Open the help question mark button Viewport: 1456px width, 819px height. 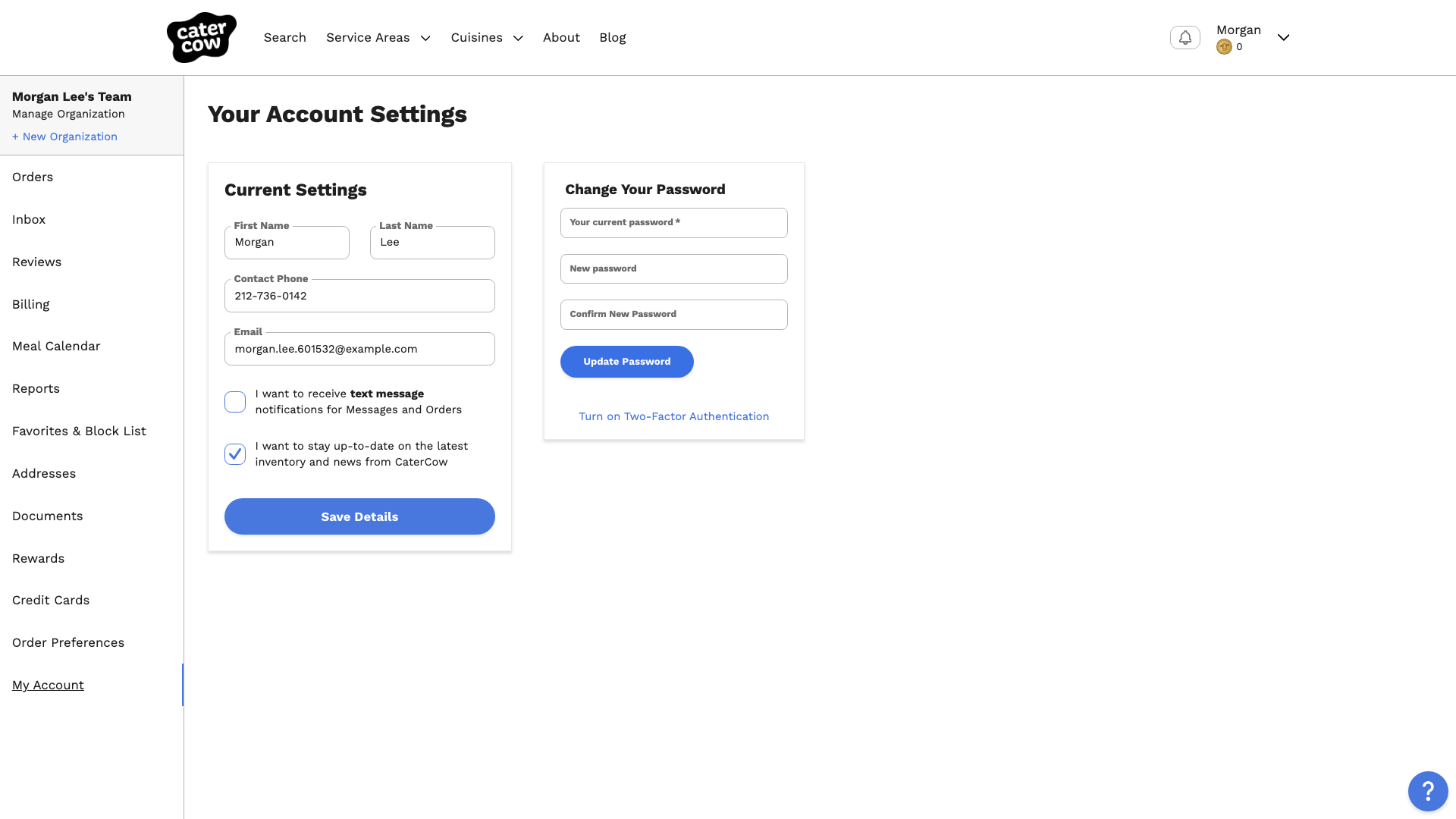click(1428, 791)
